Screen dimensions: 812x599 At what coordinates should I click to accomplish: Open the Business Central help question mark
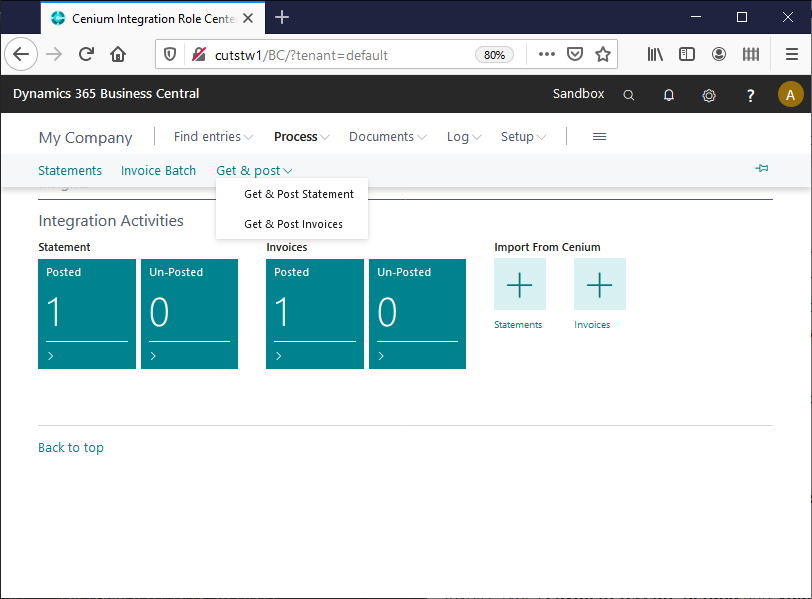(x=750, y=95)
